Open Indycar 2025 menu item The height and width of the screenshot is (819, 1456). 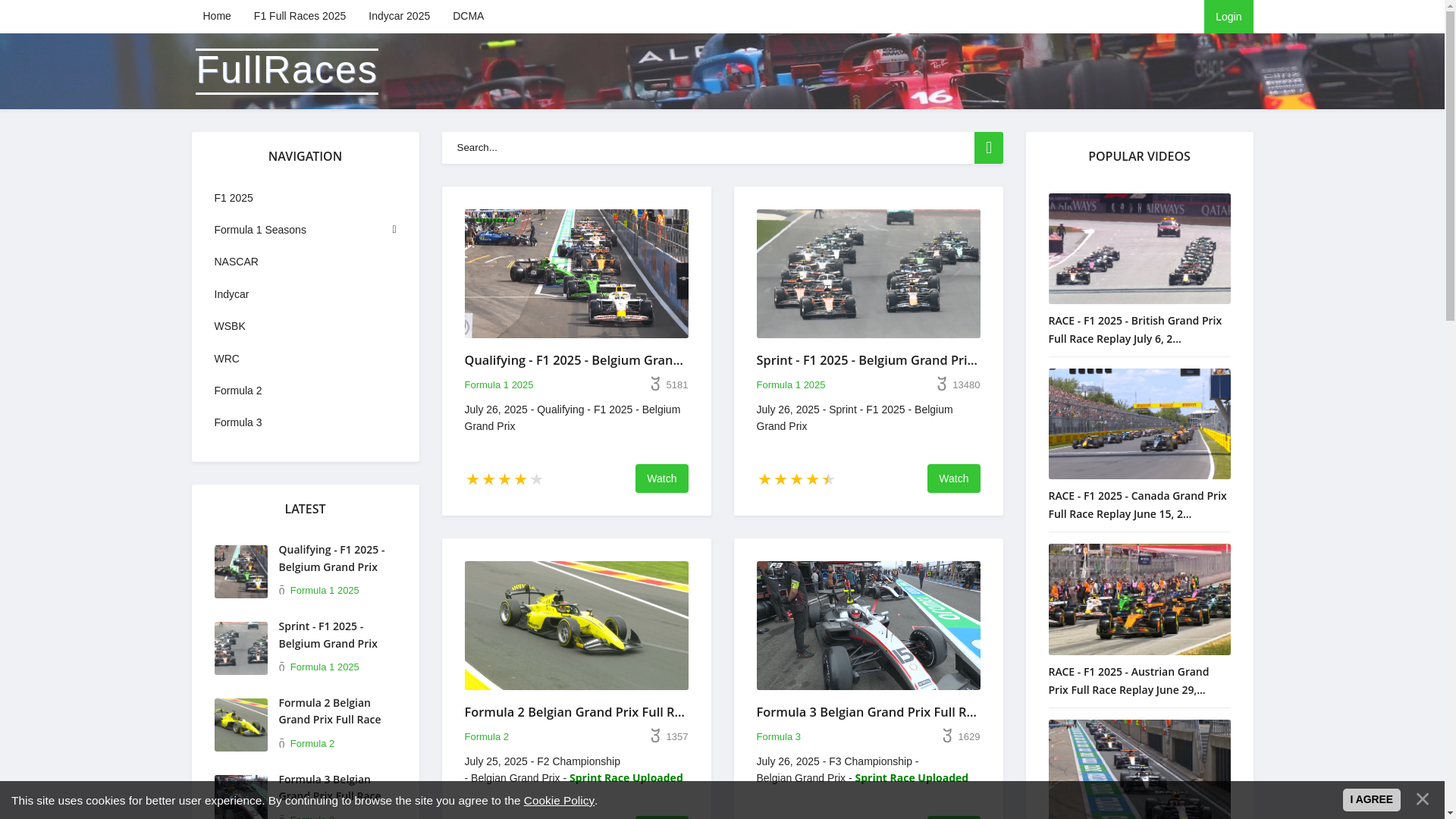click(399, 16)
